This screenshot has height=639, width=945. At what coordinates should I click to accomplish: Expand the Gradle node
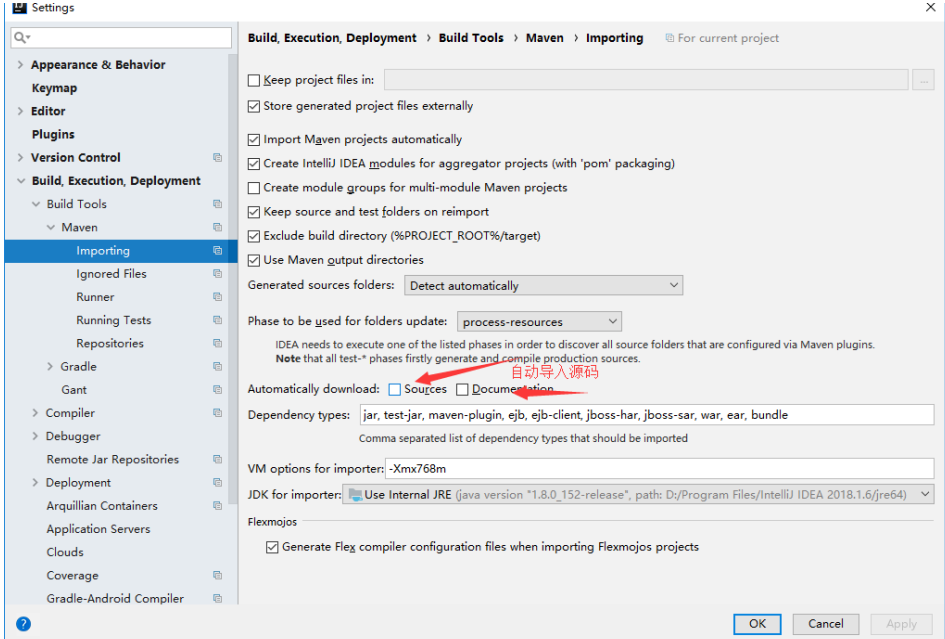point(50,367)
